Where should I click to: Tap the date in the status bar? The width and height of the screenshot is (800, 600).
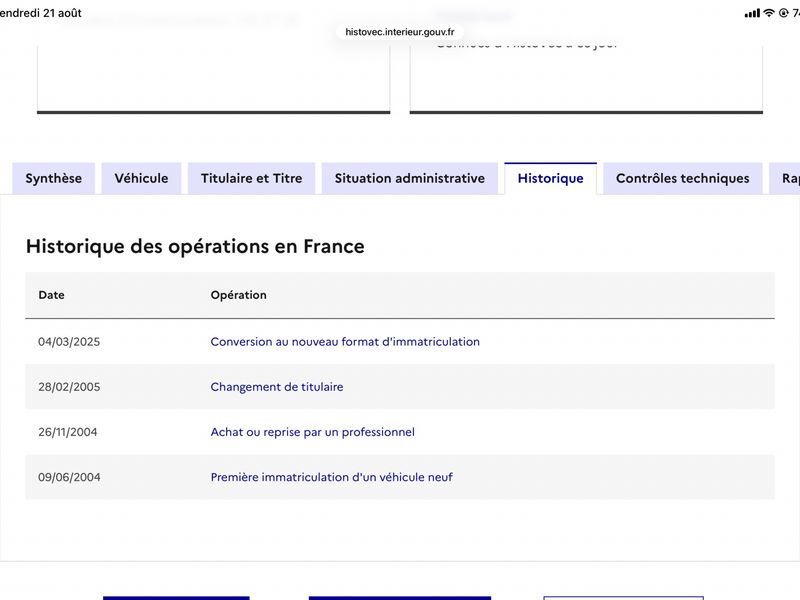tap(41, 13)
